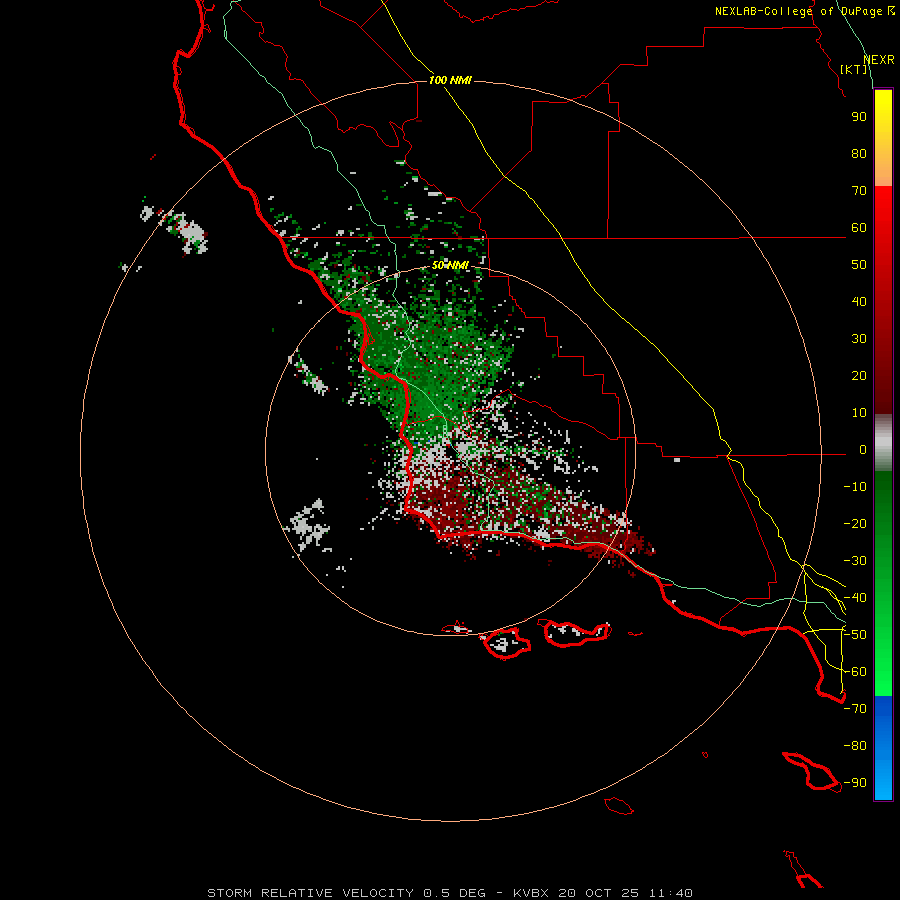Click the -50 value on velocity scale
The height and width of the screenshot is (900, 900).
click(x=855, y=635)
